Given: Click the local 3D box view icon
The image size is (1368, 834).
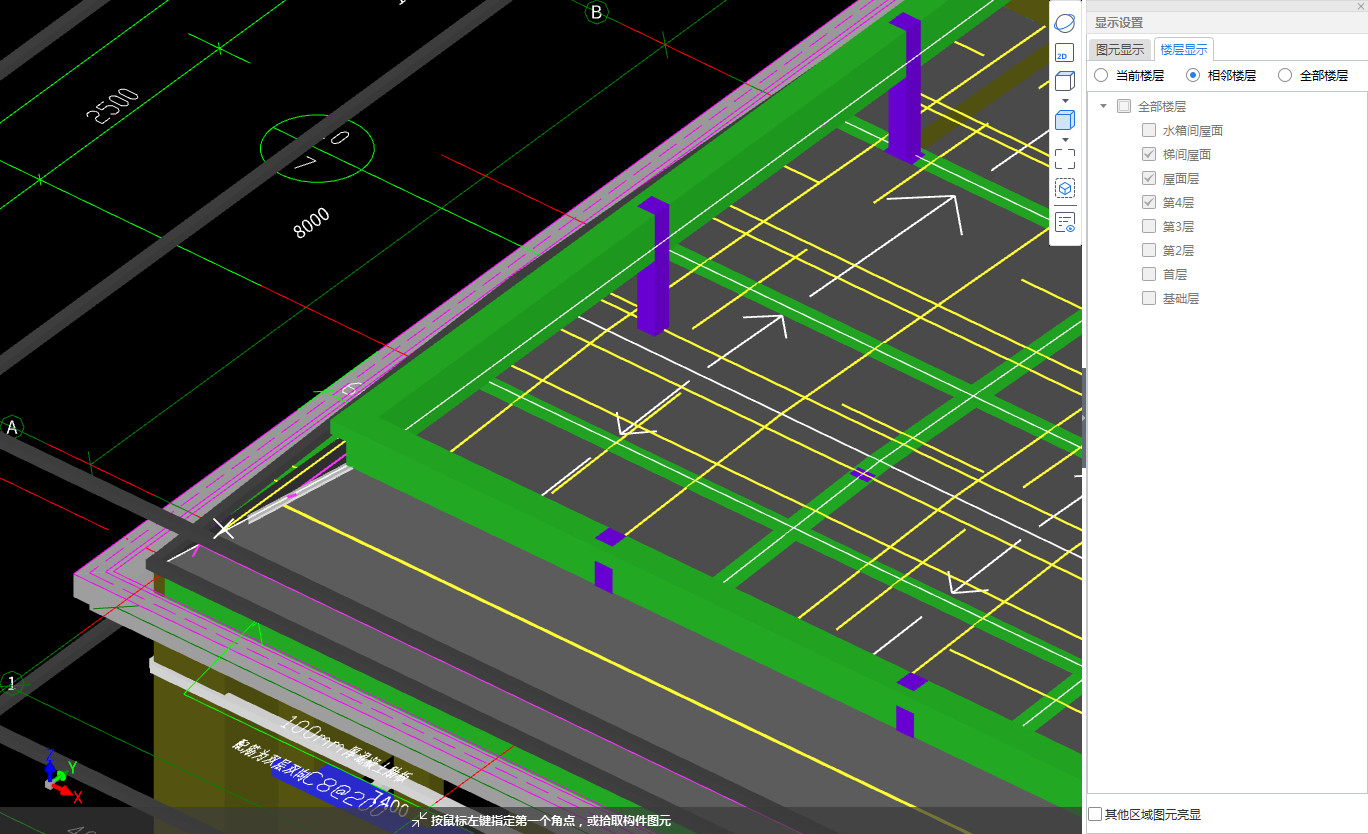Looking at the screenshot, I should pyautogui.click(x=1065, y=189).
